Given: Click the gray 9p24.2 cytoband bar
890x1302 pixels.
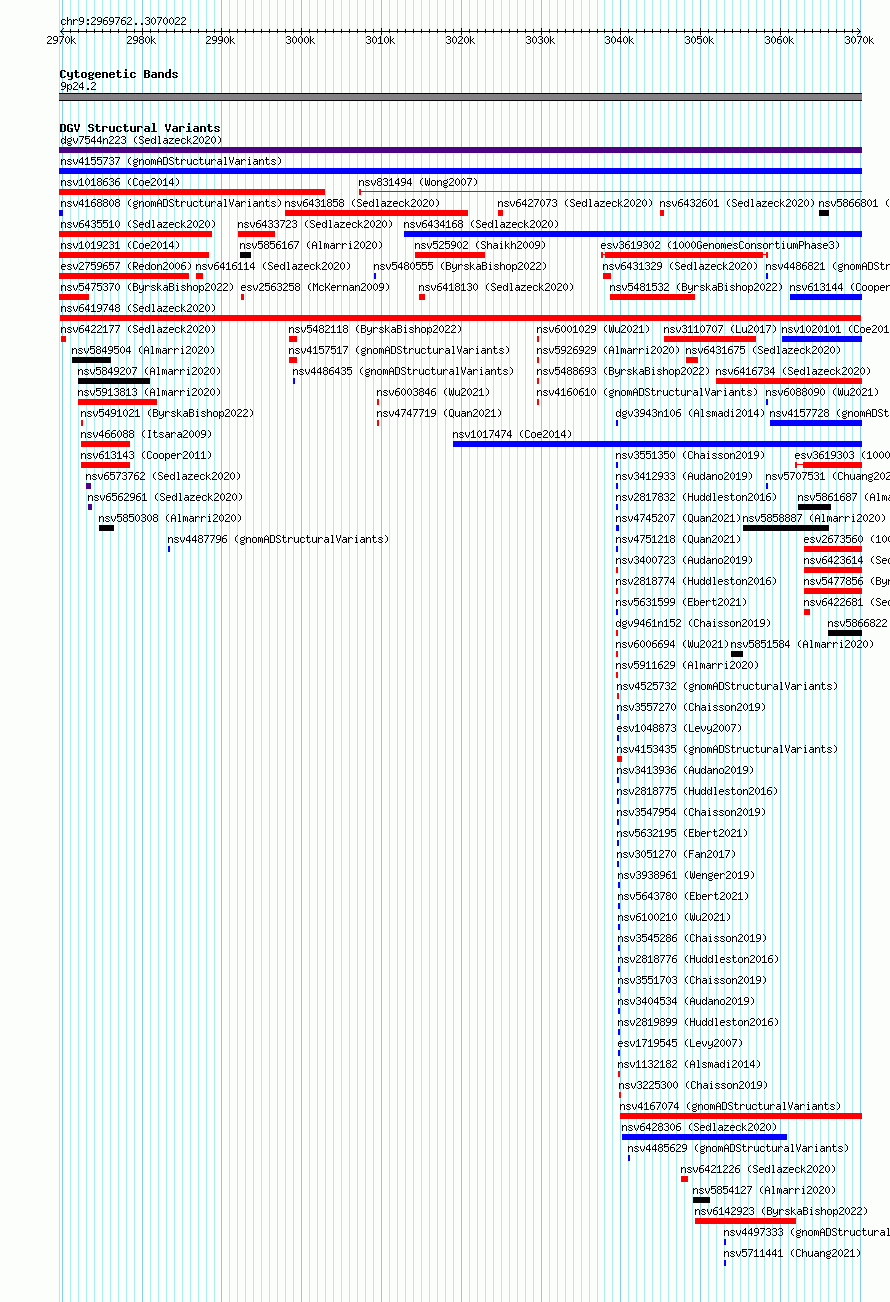Looking at the screenshot, I should pyautogui.click(x=461, y=97).
